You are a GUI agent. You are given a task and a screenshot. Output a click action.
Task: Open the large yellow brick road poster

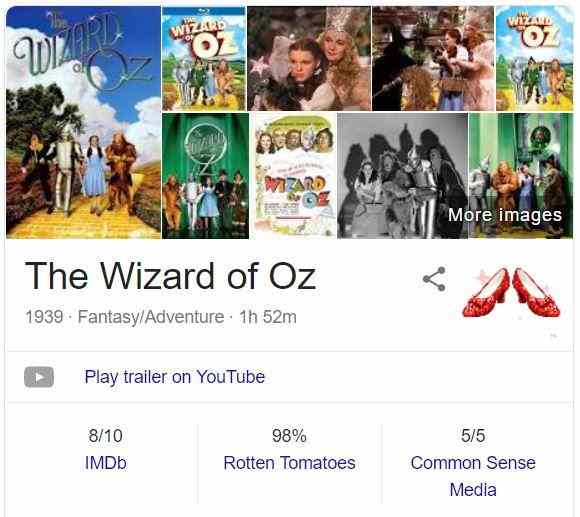pos(84,122)
